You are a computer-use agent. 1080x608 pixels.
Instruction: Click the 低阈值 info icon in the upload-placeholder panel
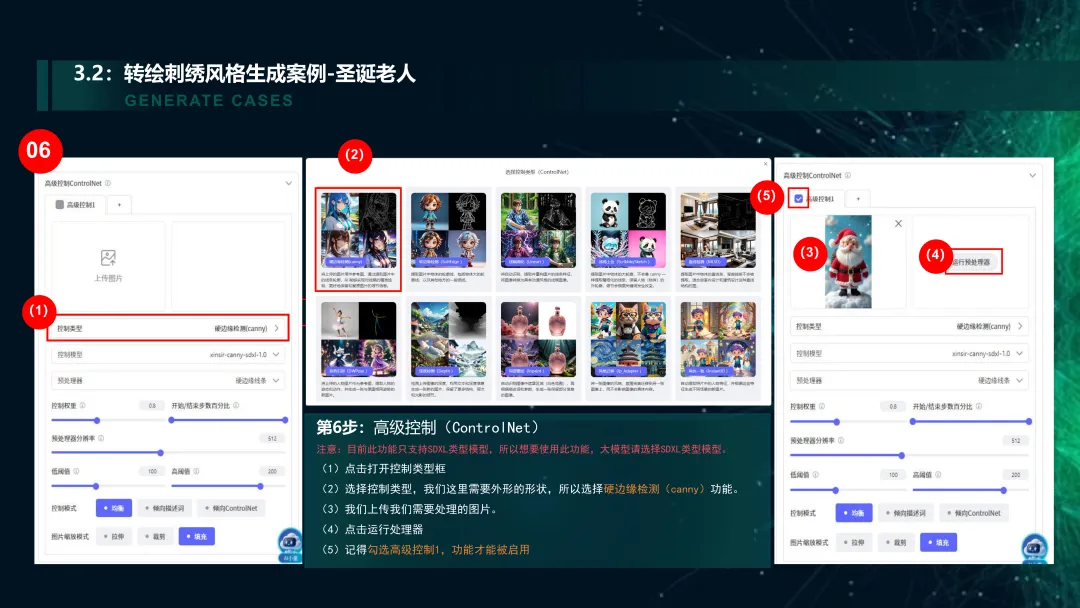(x=76, y=472)
